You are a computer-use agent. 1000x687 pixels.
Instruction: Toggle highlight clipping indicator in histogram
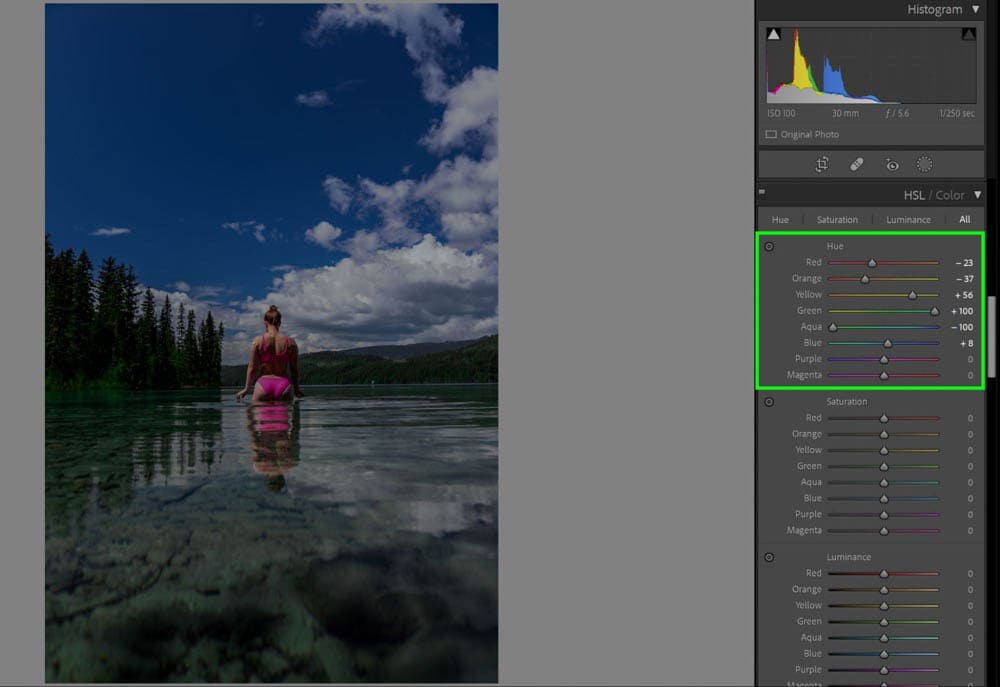pos(968,35)
